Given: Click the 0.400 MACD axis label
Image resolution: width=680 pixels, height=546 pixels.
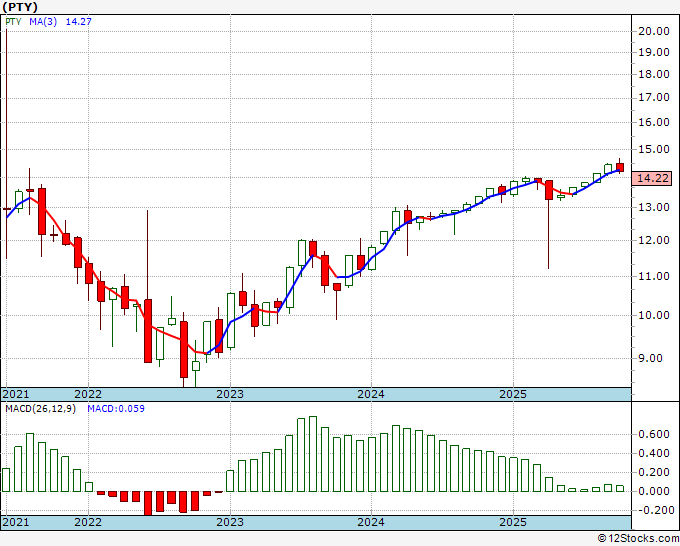Looking at the screenshot, I should tap(654, 454).
